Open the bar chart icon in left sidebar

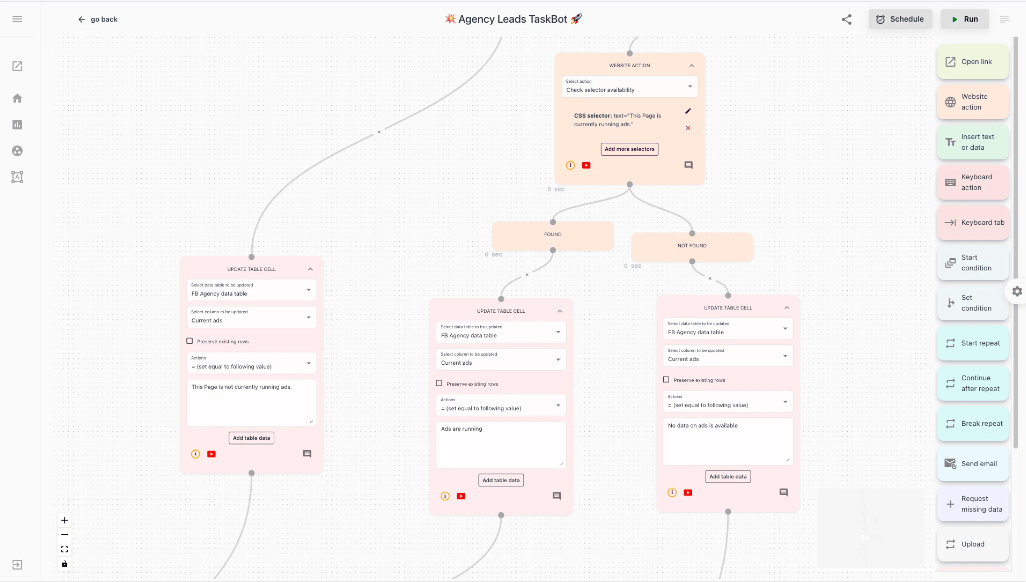(17, 124)
